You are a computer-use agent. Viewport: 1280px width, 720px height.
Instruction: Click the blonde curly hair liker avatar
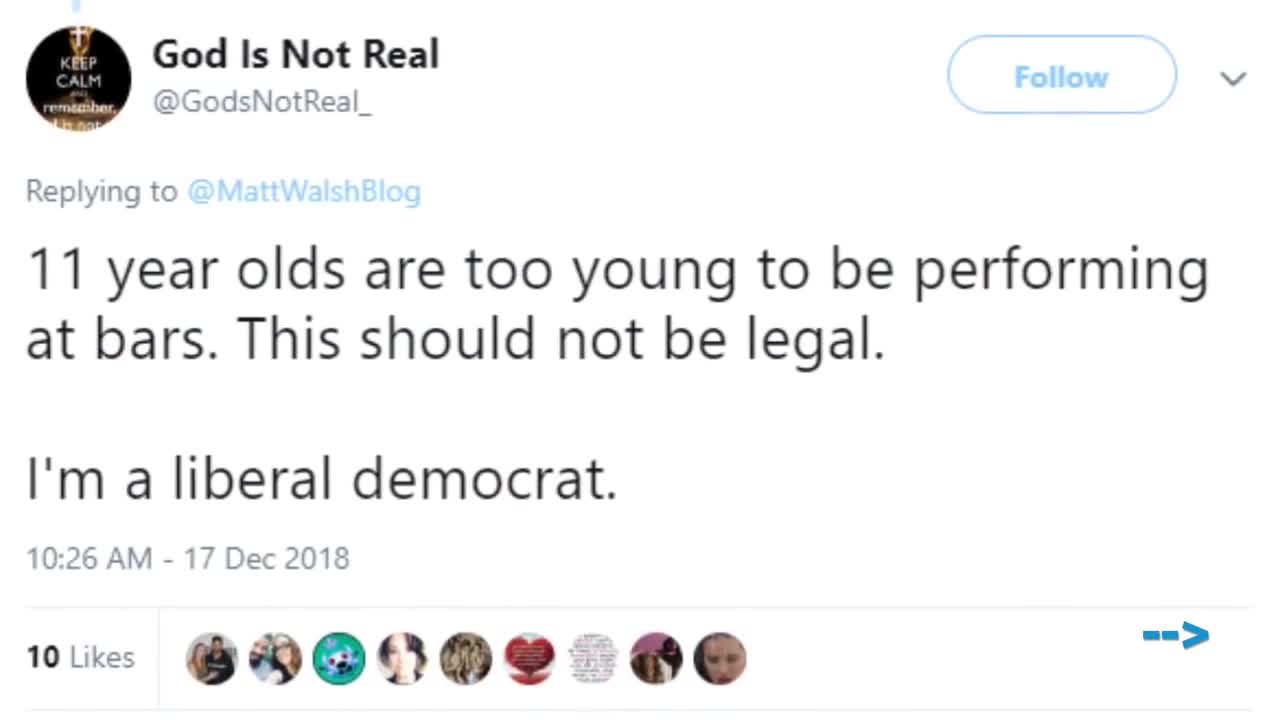[x=466, y=659]
